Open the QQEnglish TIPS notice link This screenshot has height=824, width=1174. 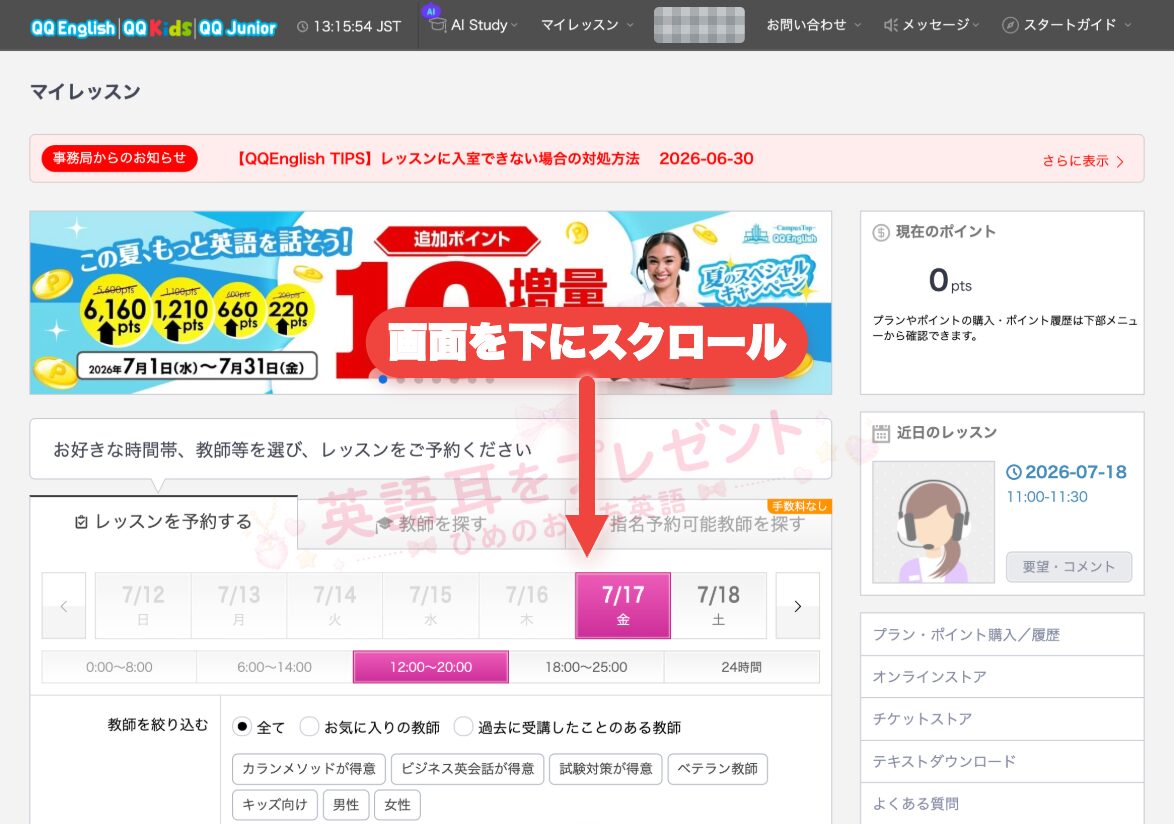click(x=495, y=159)
